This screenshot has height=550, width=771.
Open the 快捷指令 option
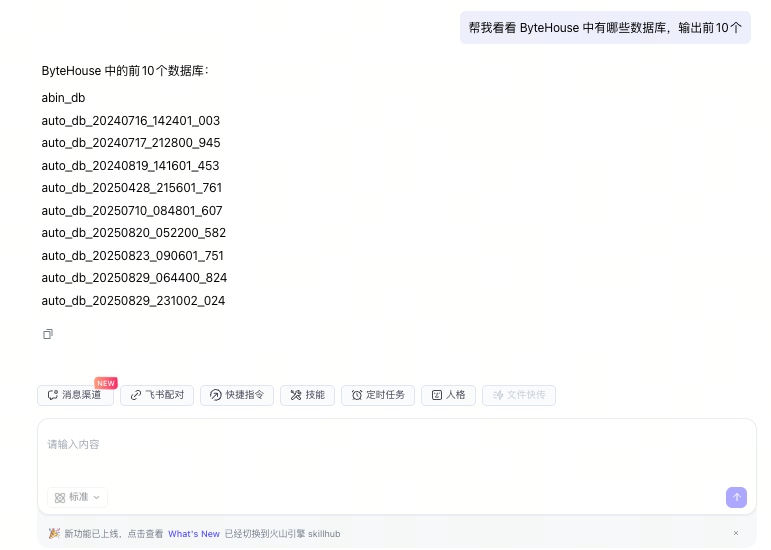(237, 395)
